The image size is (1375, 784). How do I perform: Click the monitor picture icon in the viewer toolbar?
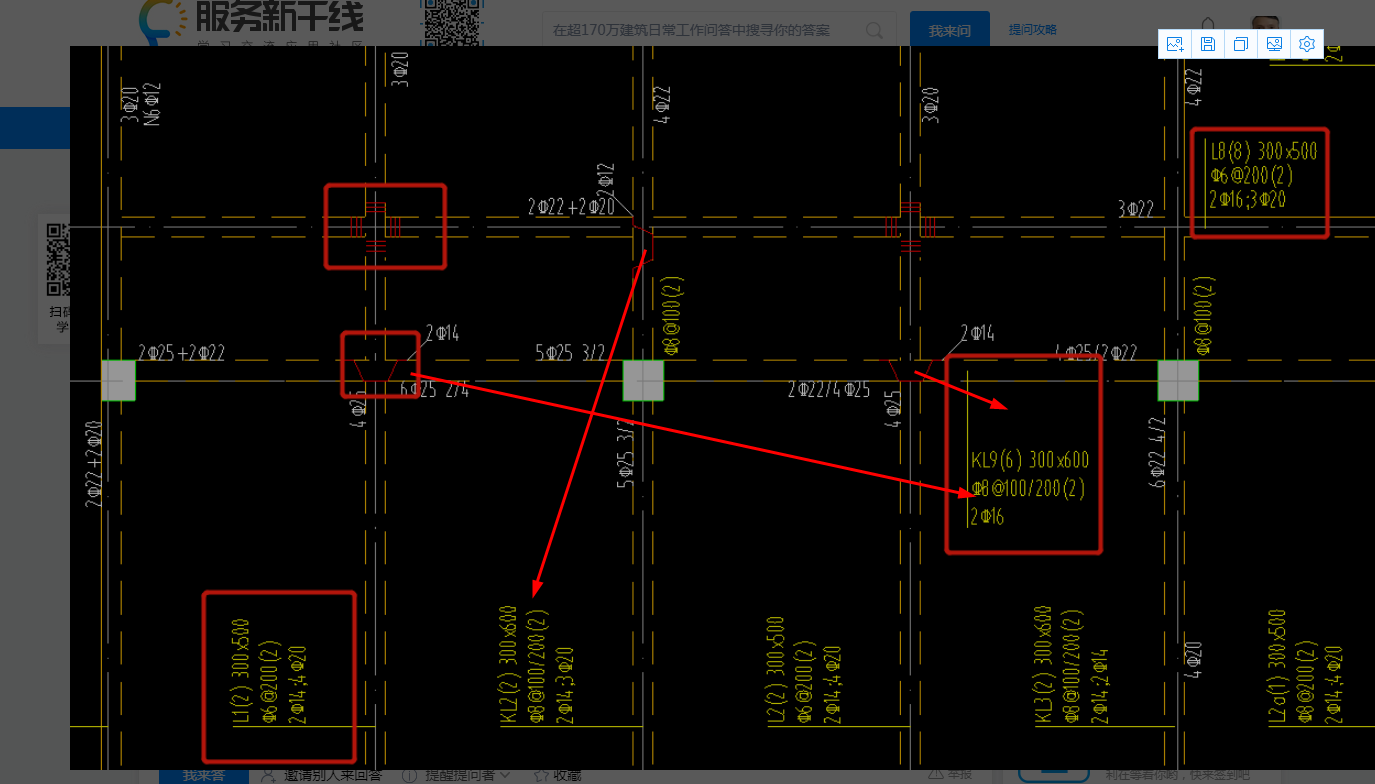1274,44
